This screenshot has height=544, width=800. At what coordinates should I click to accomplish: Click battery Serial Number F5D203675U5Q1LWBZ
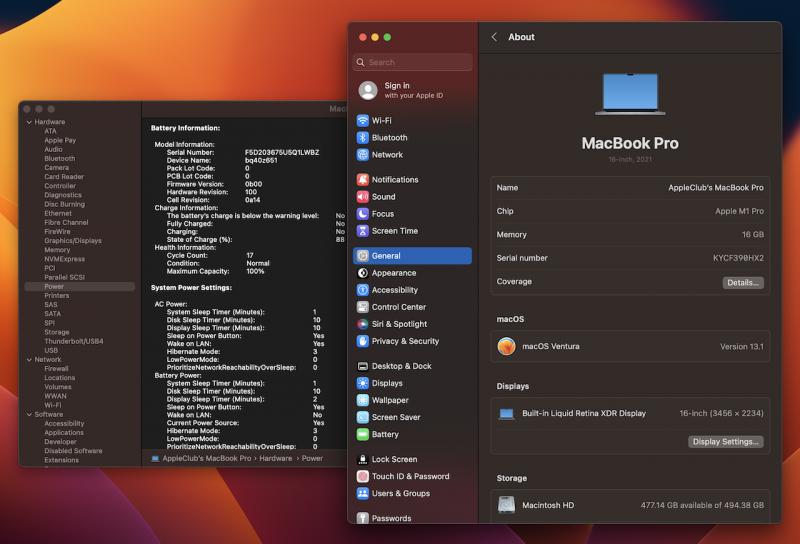point(282,152)
